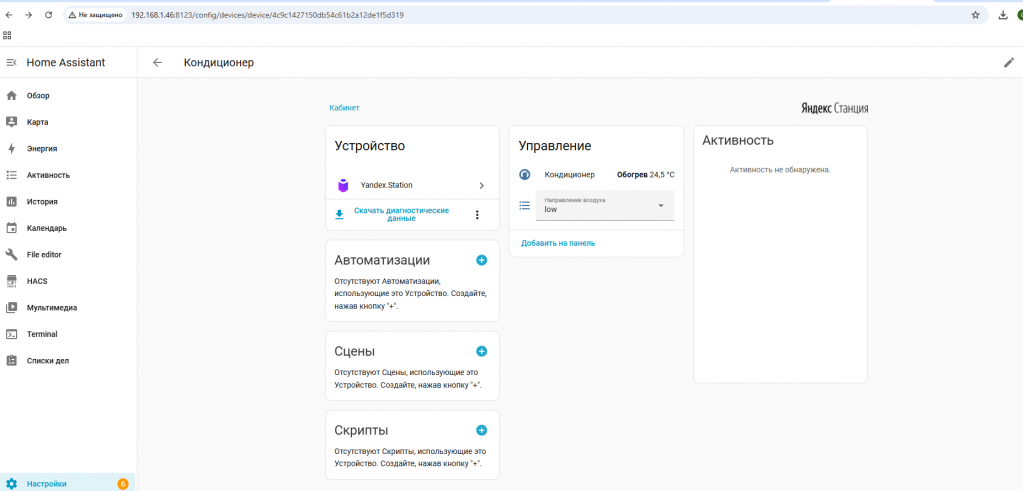
Task: Click the download diagnostics arrow icon
Action: tap(339, 215)
